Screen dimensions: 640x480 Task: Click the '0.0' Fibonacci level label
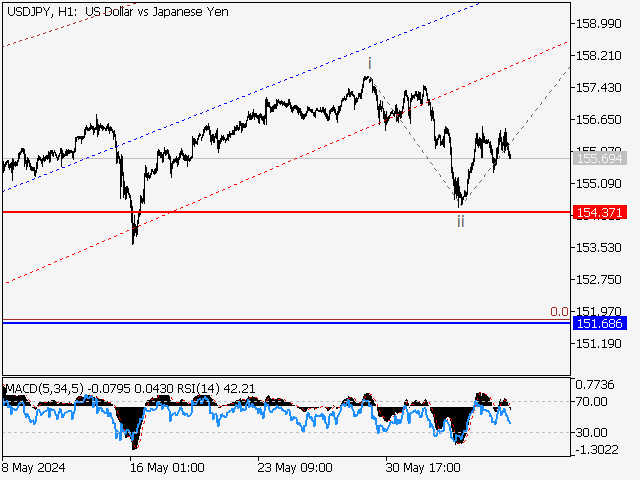(x=559, y=312)
